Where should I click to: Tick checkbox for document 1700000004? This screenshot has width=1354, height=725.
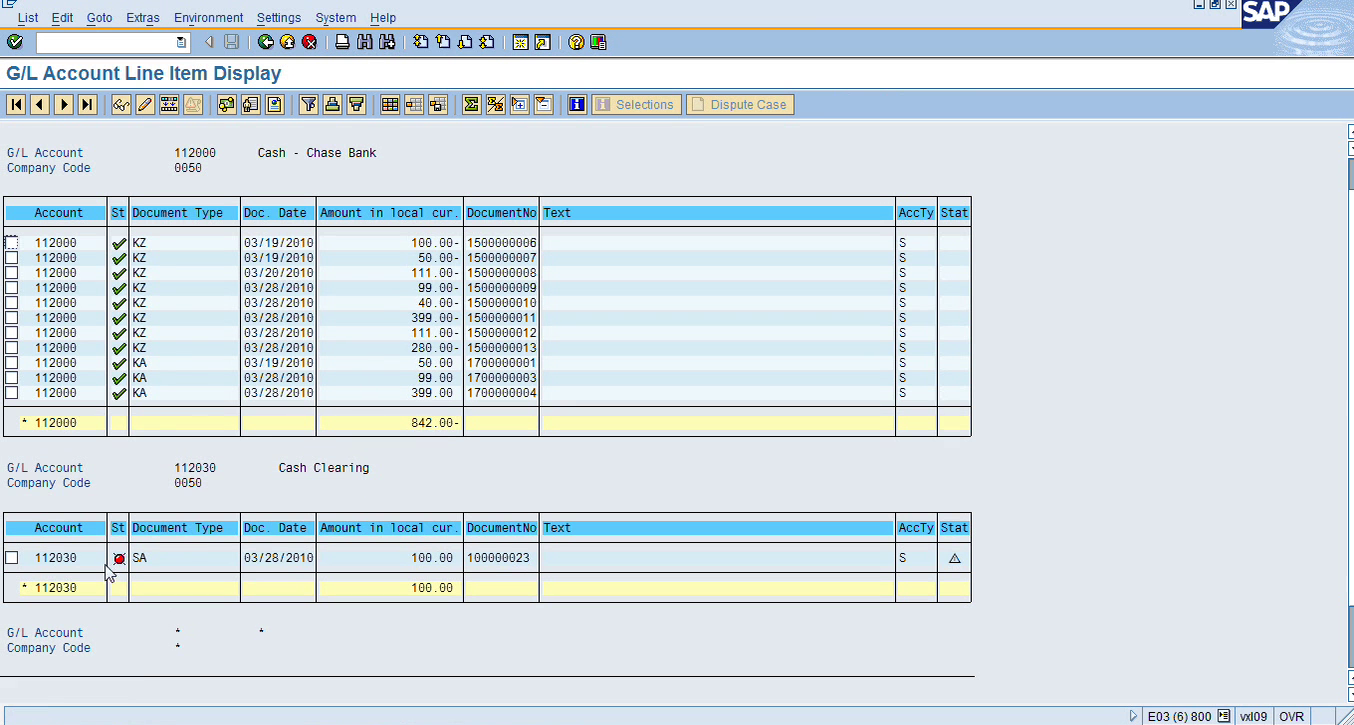point(12,393)
